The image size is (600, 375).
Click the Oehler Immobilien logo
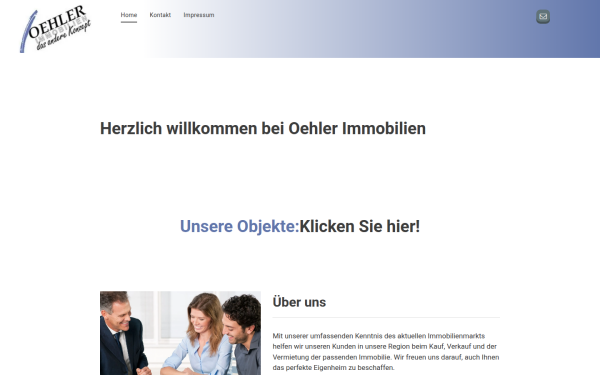coord(55,29)
